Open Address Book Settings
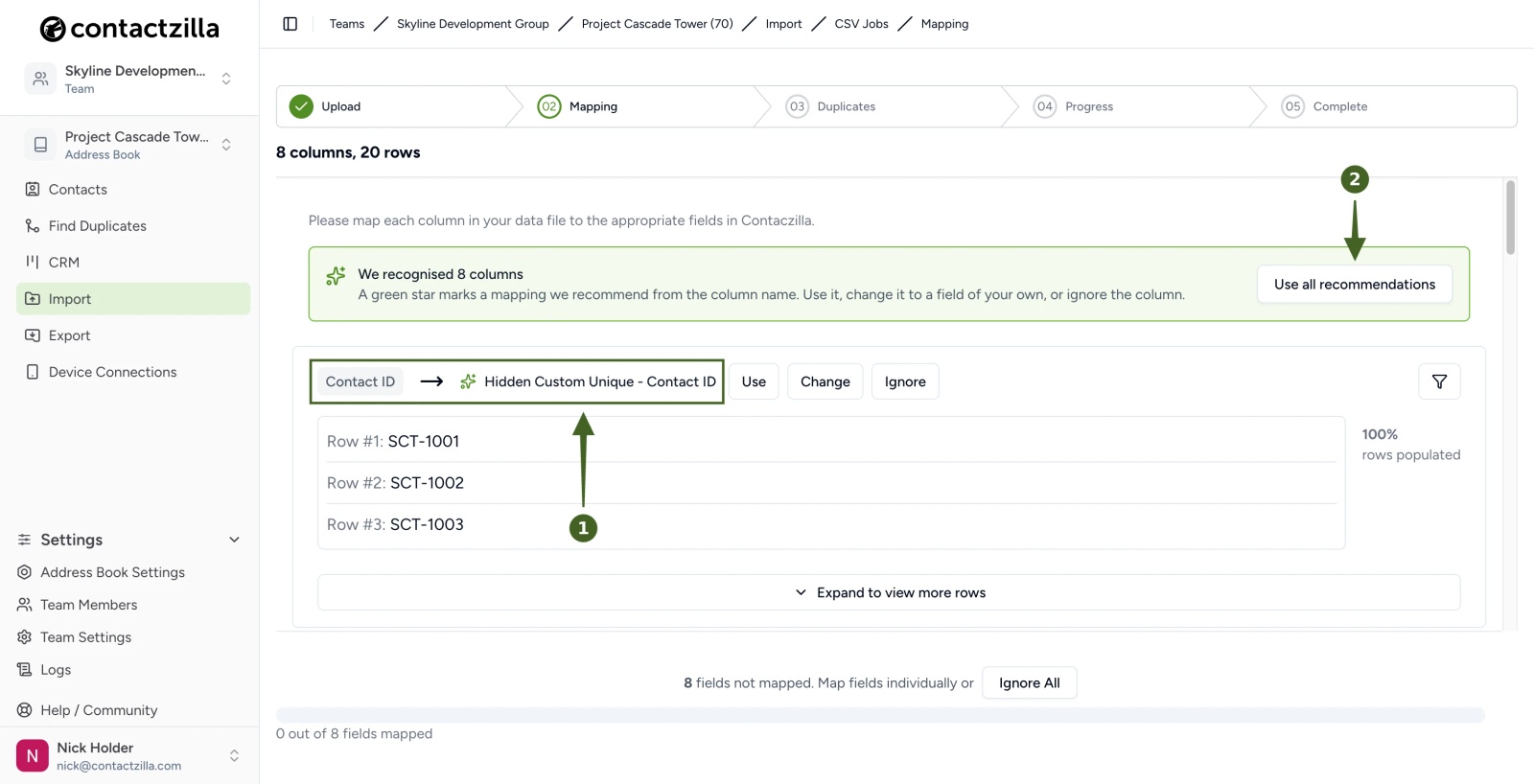Screen dimensions: 1534x784 coord(112,572)
